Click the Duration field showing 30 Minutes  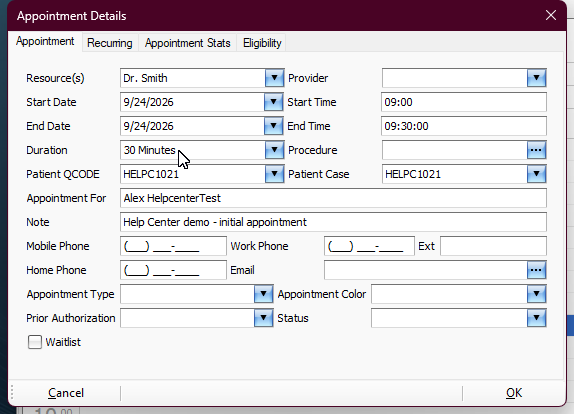pos(193,150)
